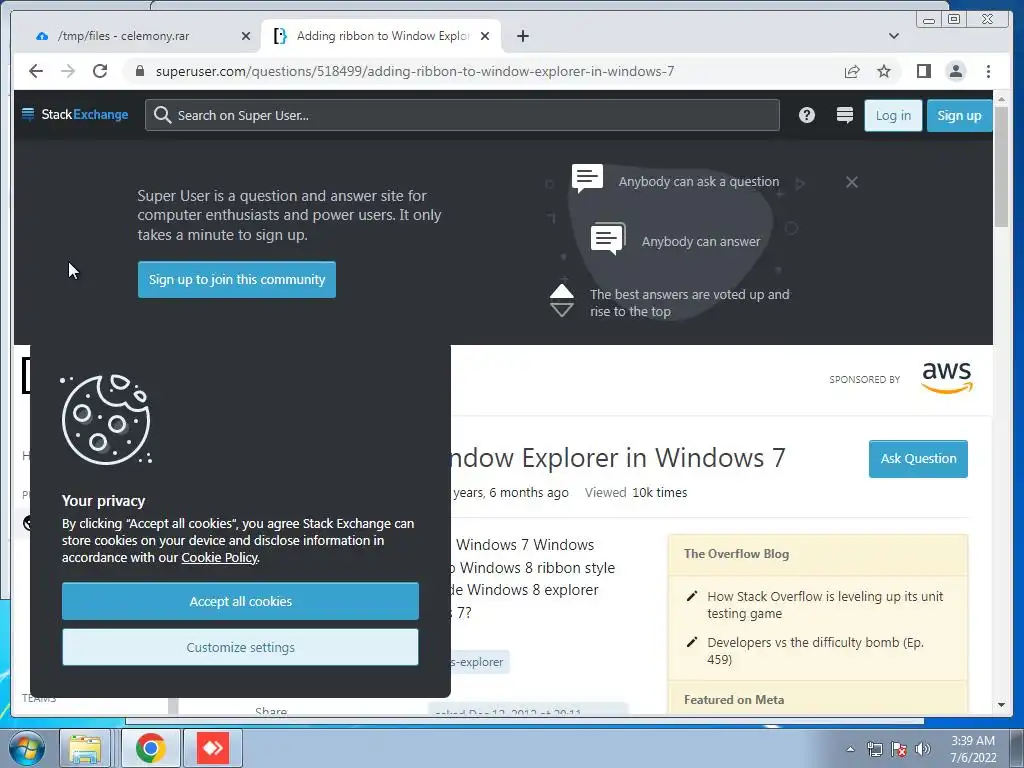Image resolution: width=1024 pixels, height=768 pixels.
Task: Focus the Search on Super User field
Action: click(x=462, y=115)
